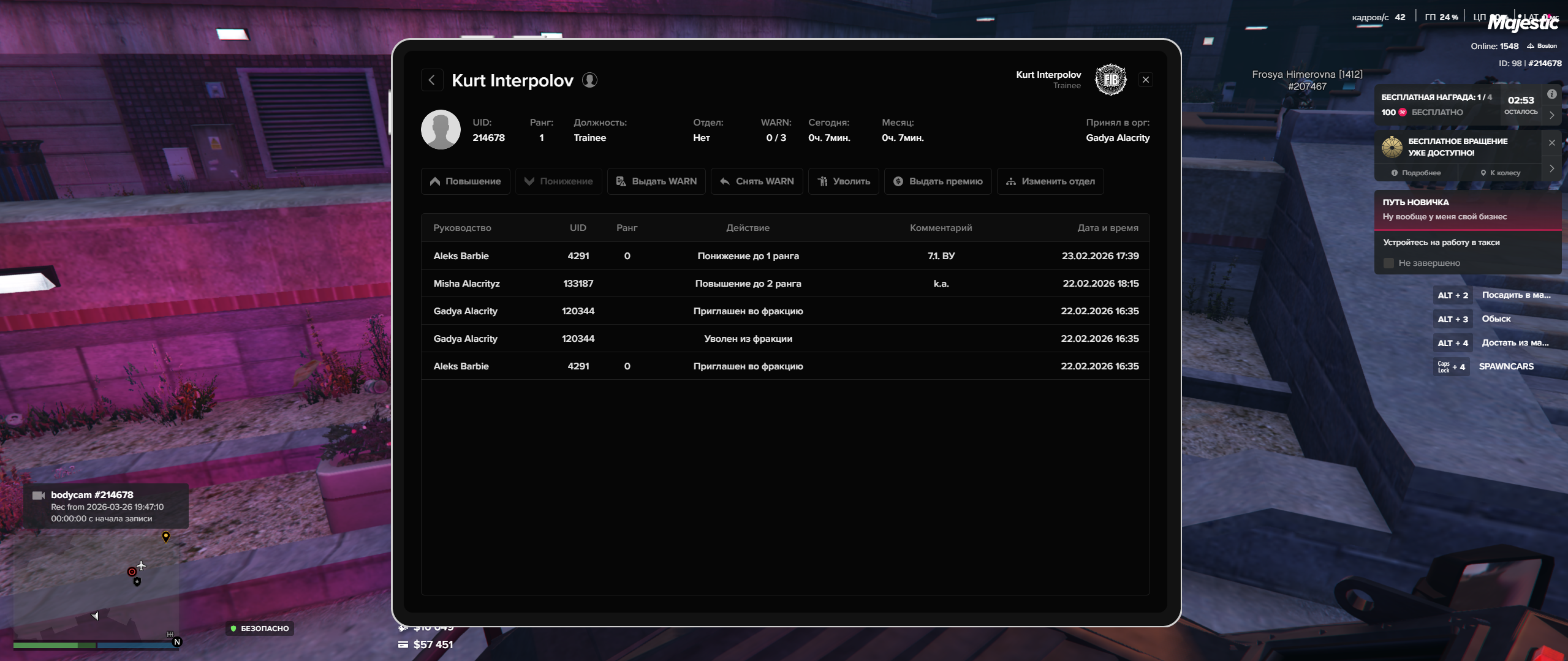
Task: Click Повышение to promote the member
Action: (x=466, y=181)
